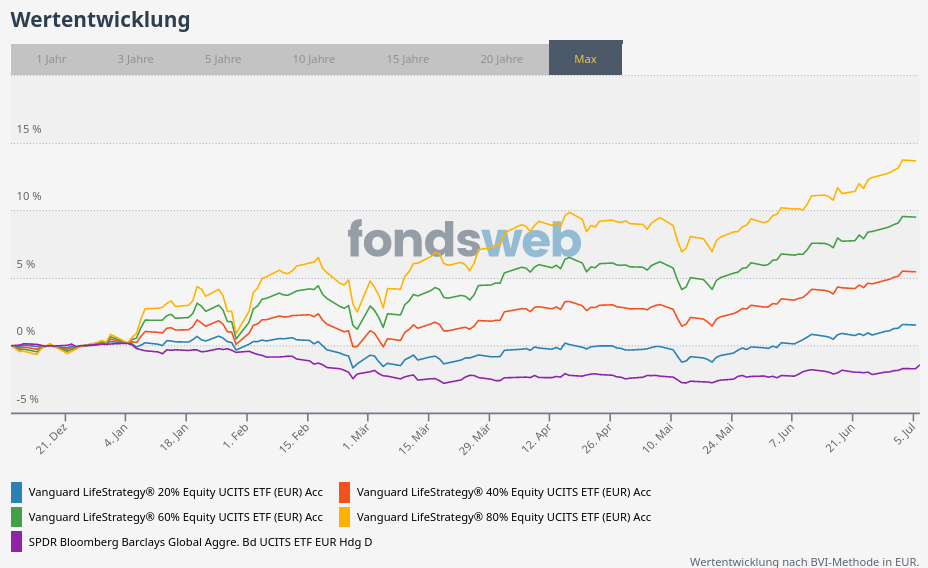This screenshot has height=568, width=928.
Task: Click the yellow swatch for LifeStrategy 80% Equity
Action: [344, 517]
